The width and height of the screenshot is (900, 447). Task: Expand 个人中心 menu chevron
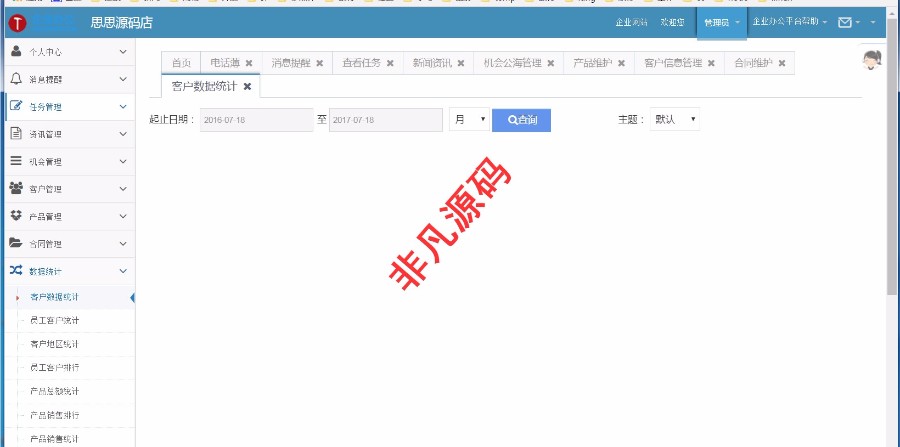pyautogui.click(x=123, y=52)
